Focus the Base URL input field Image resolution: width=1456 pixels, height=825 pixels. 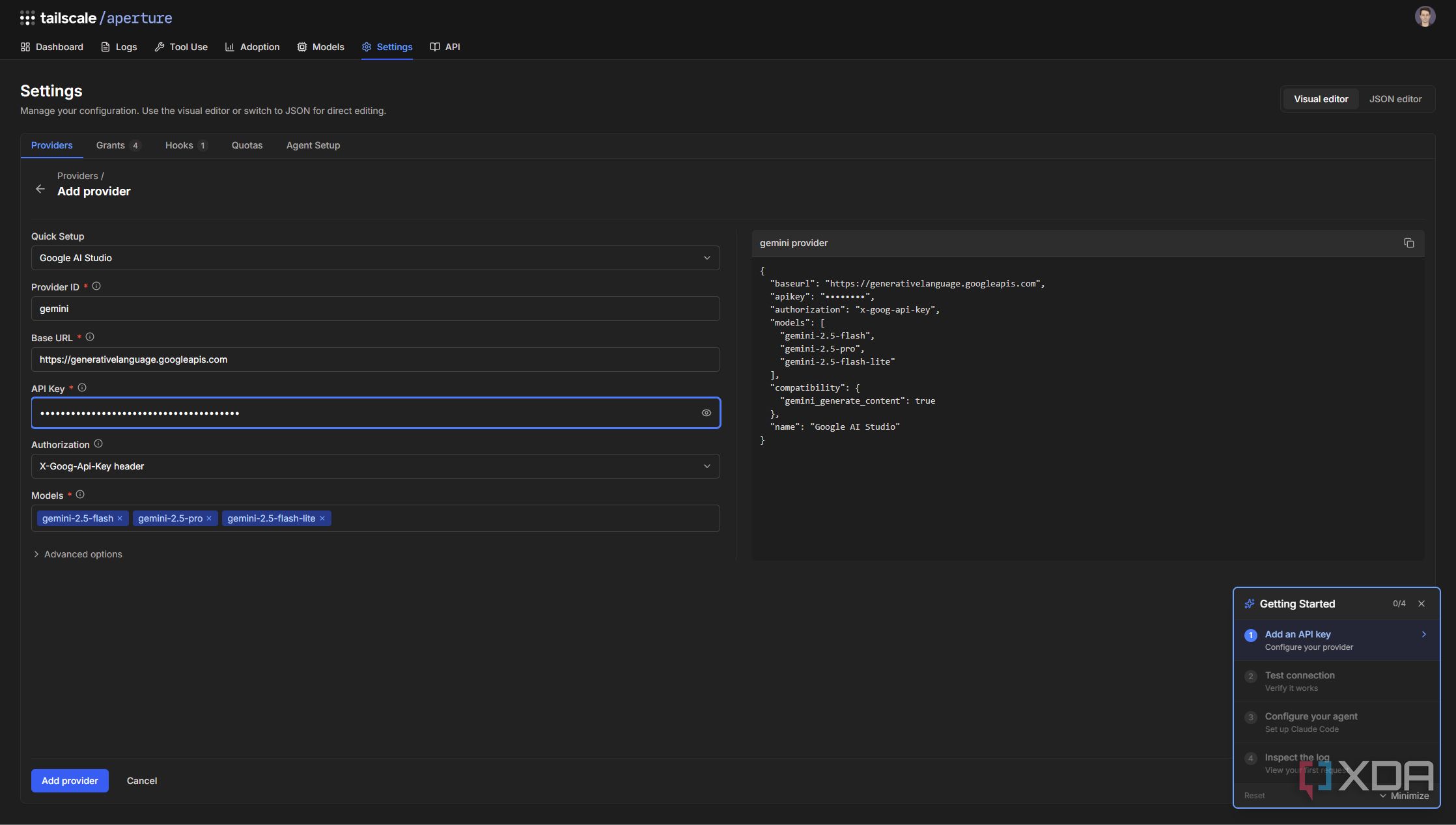tap(376, 359)
